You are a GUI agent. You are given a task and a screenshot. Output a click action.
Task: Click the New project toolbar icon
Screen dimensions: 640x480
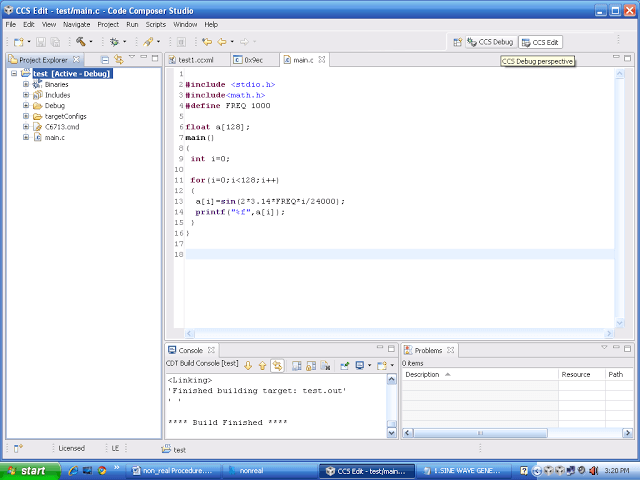(x=18, y=42)
